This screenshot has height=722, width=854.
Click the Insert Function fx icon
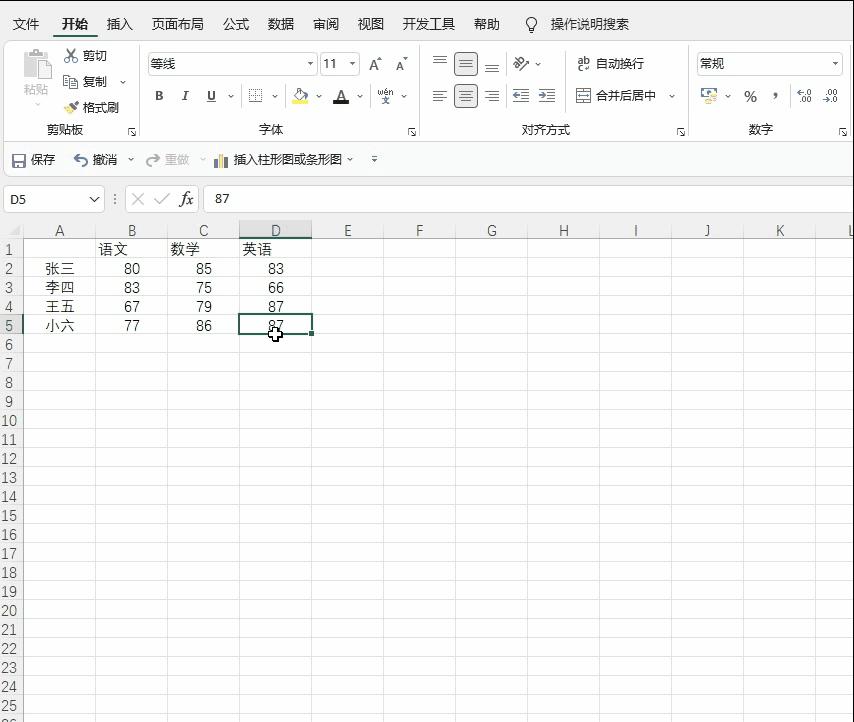[x=186, y=198]
